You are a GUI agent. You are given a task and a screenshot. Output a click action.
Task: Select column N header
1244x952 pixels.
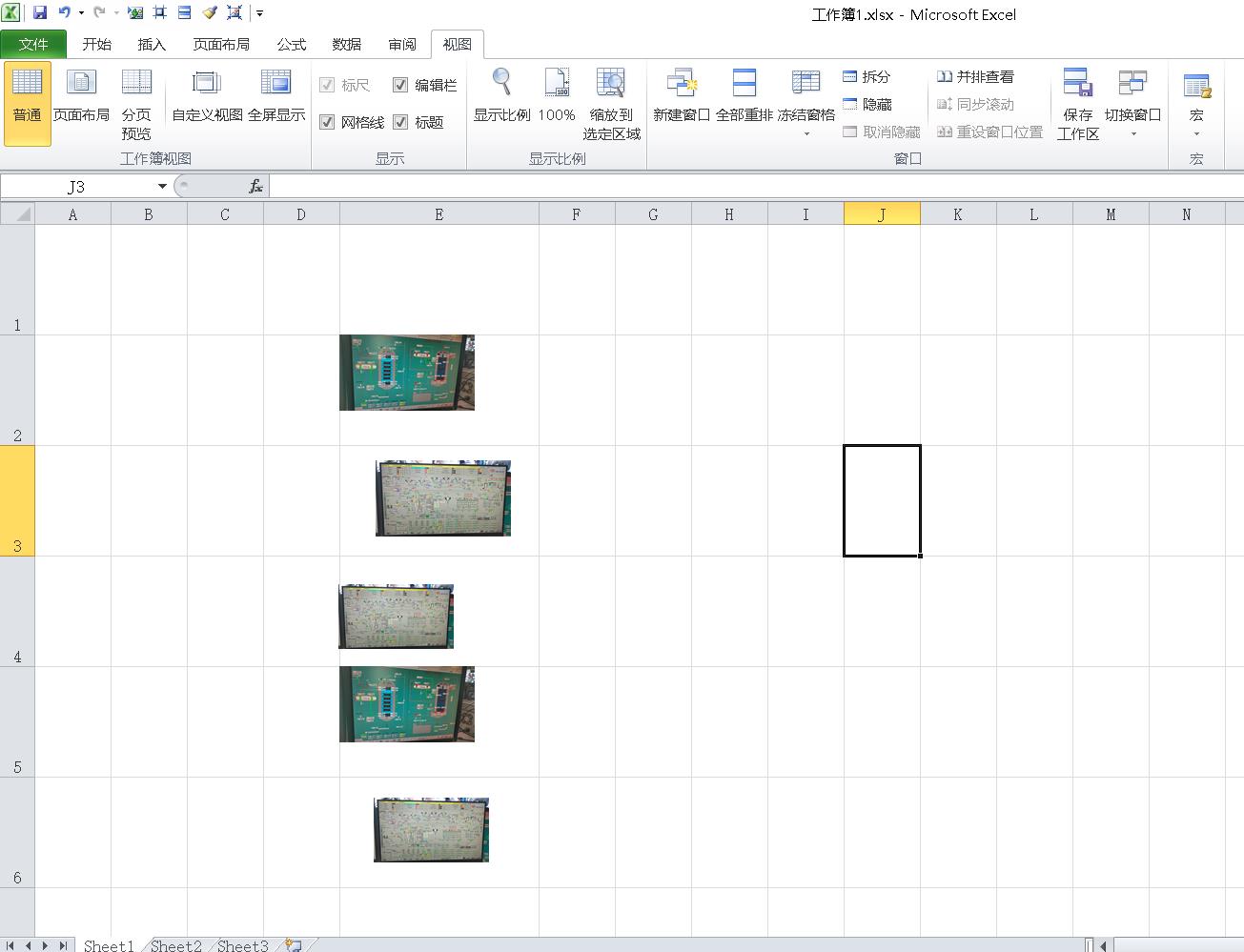point(1187,214)
